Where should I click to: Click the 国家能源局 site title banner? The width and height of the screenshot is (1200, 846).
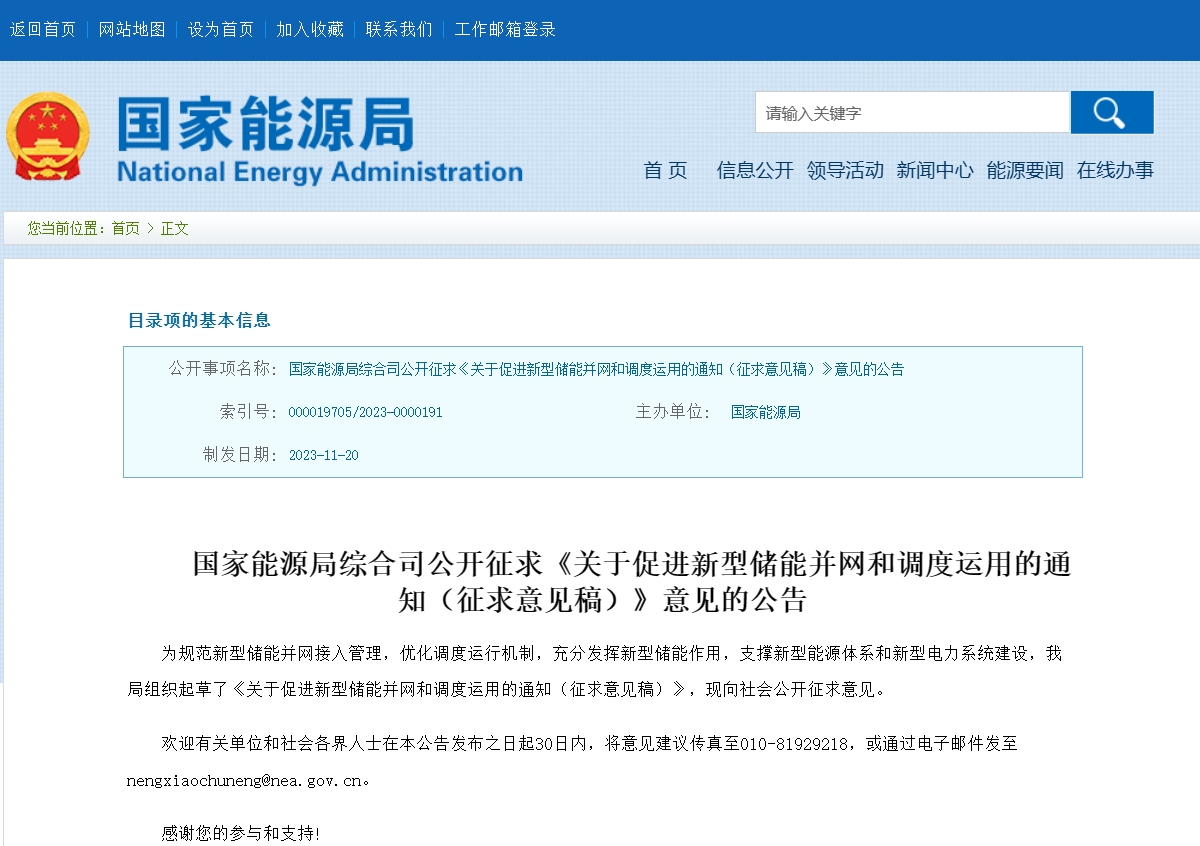pyautogui.click(x=319, y=140)
